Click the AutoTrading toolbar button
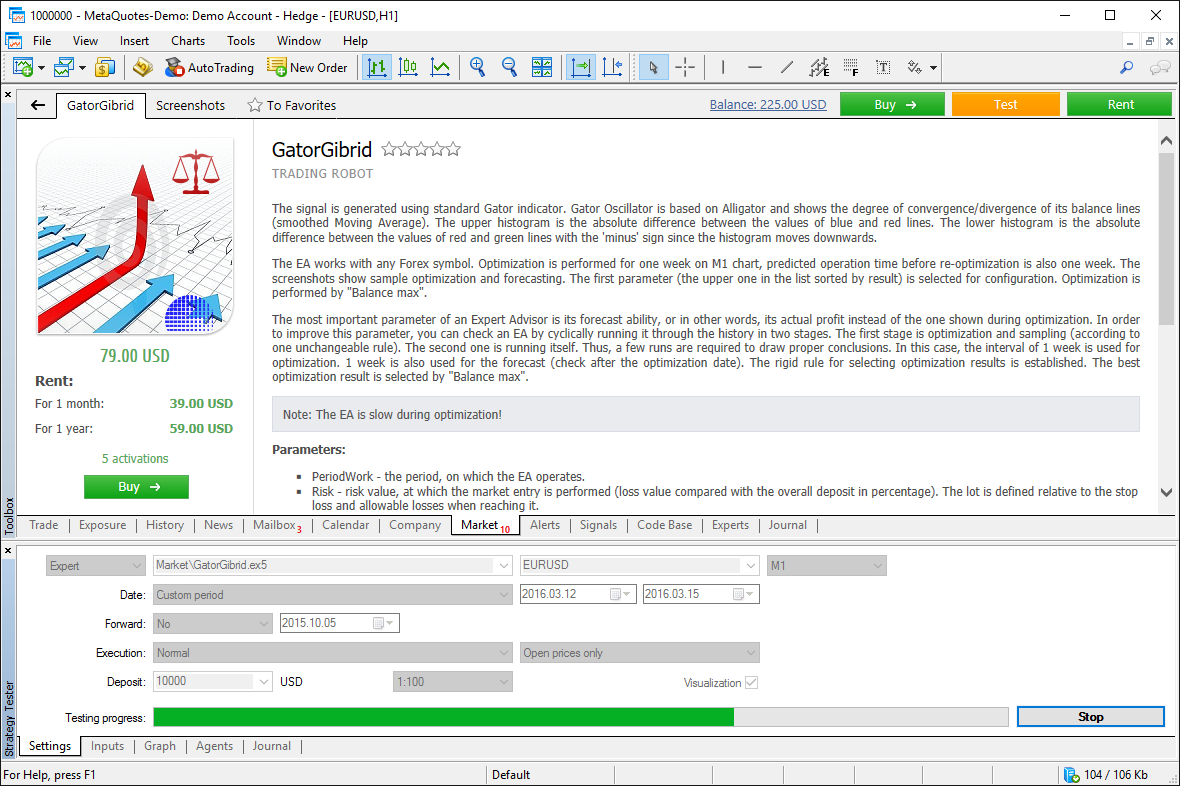This screenshot has height=786, width=1180. coord(209,67)
